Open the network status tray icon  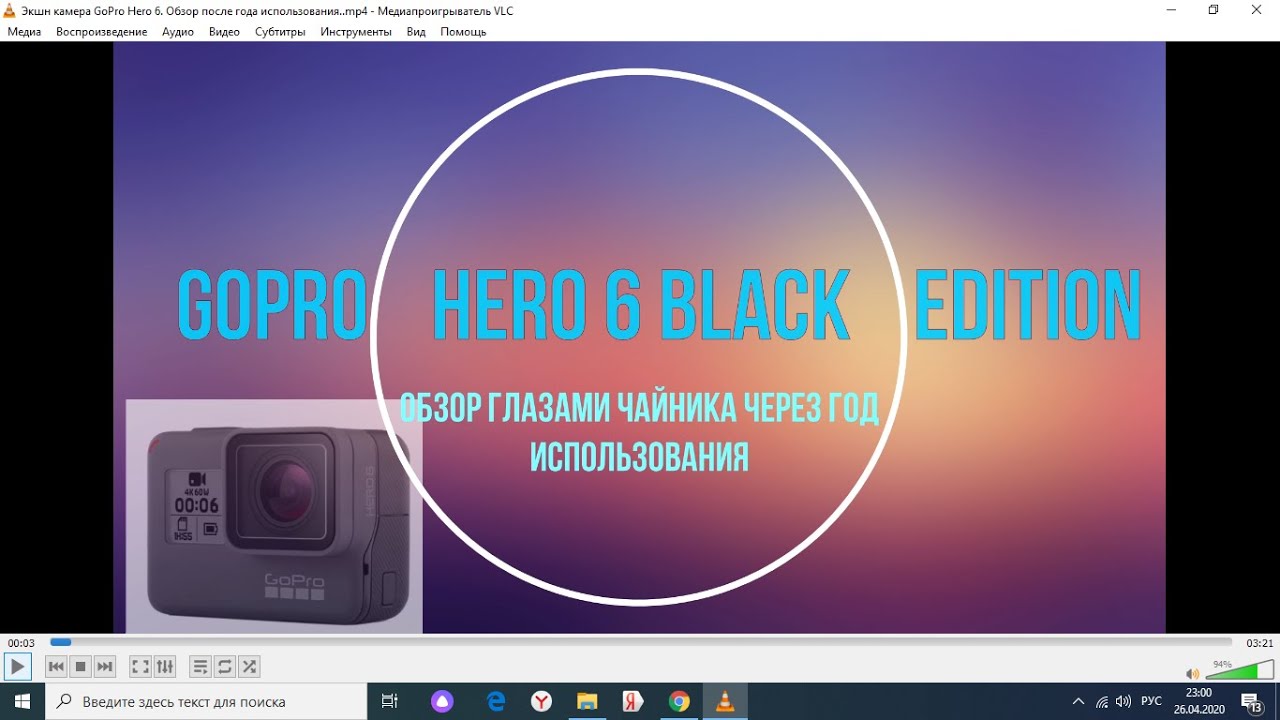coord(1102,702)
